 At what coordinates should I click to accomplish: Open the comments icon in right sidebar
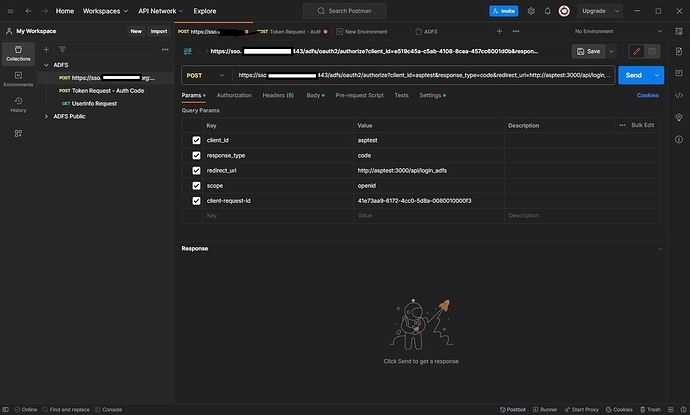[679, 73]
